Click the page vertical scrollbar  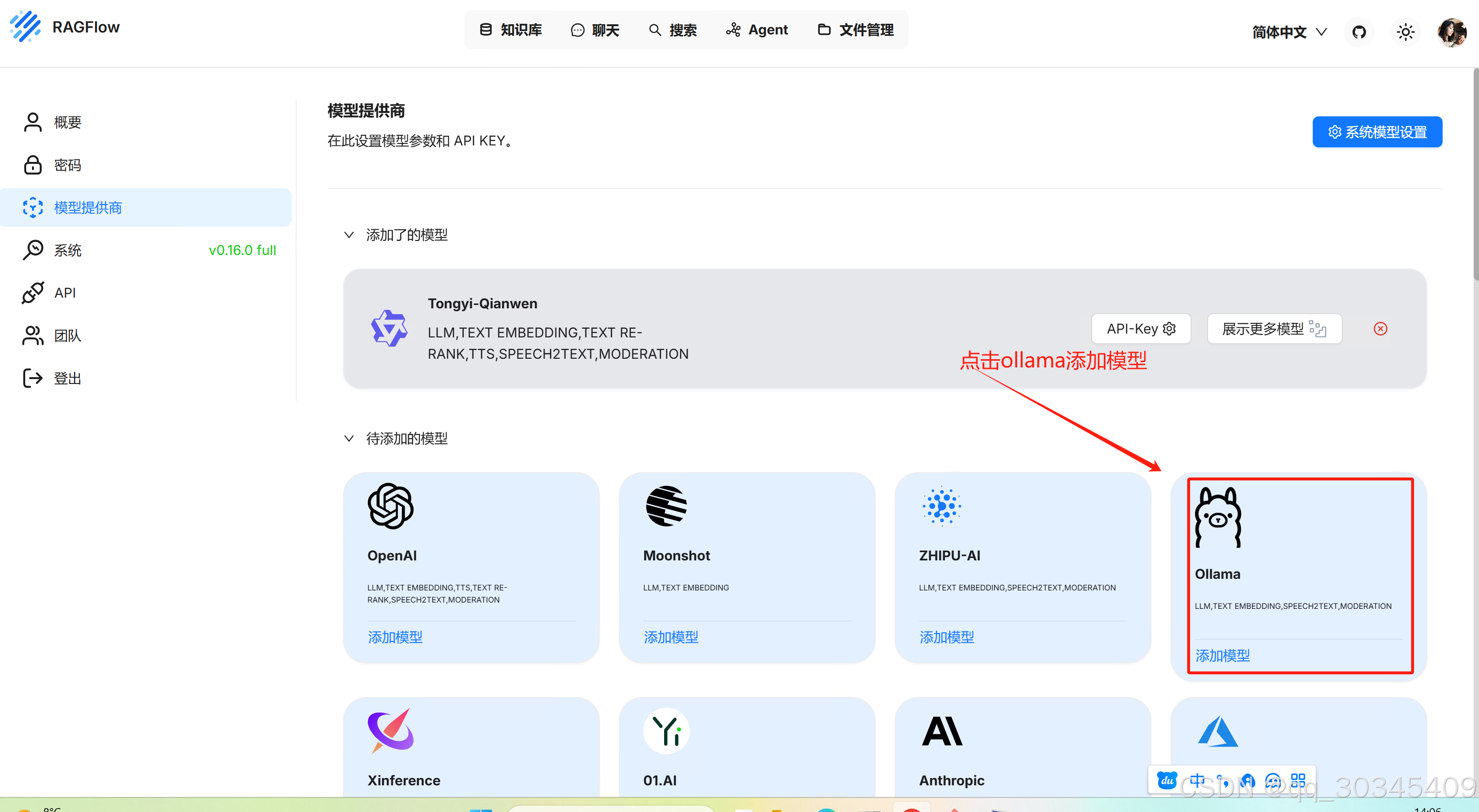point(1475,172)
